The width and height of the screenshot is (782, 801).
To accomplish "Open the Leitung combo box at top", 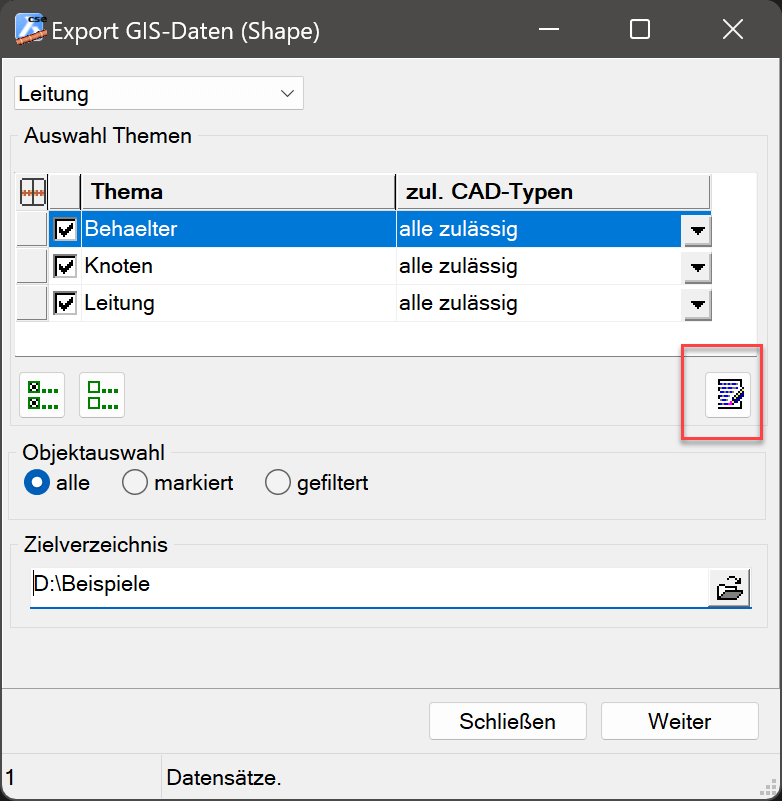I will (x=159, y=94).
